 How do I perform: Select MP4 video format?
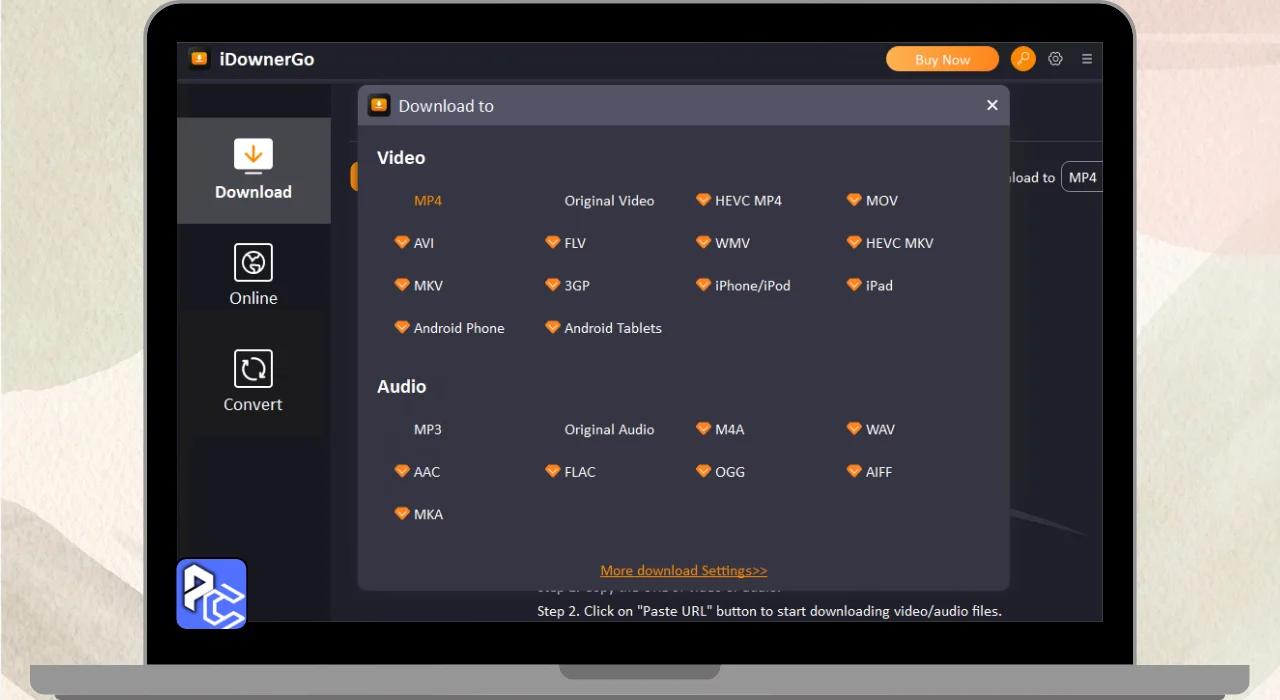[x=428, y=201]
